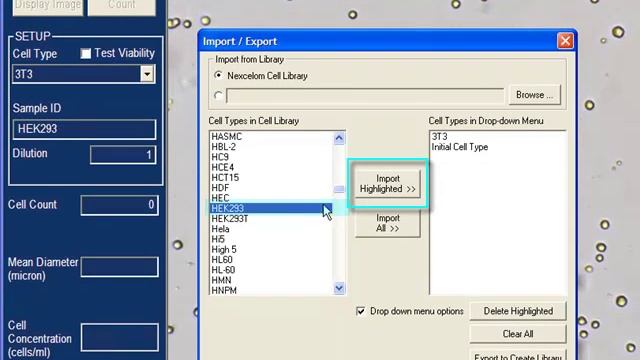
Task: Select High 5 in the cell library list
Action: click(271, 249)
